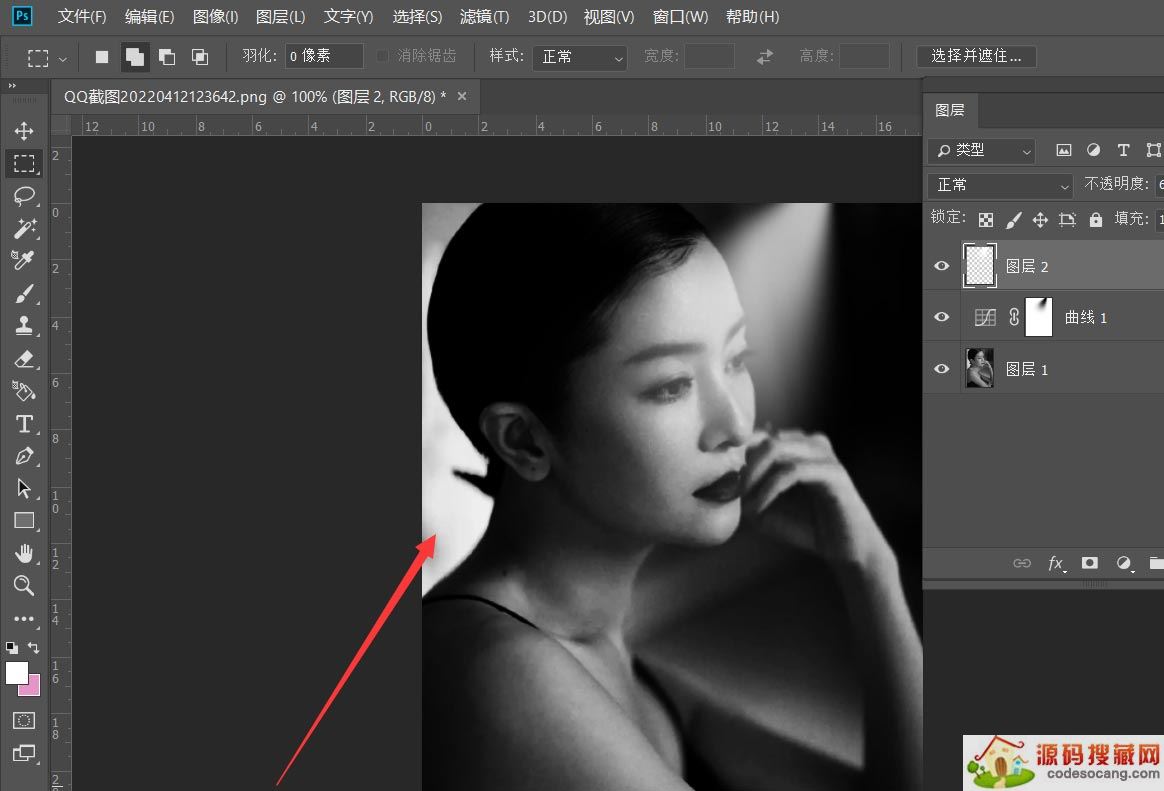Open the 样式 dropdown set to 正常

click(579, 57)
